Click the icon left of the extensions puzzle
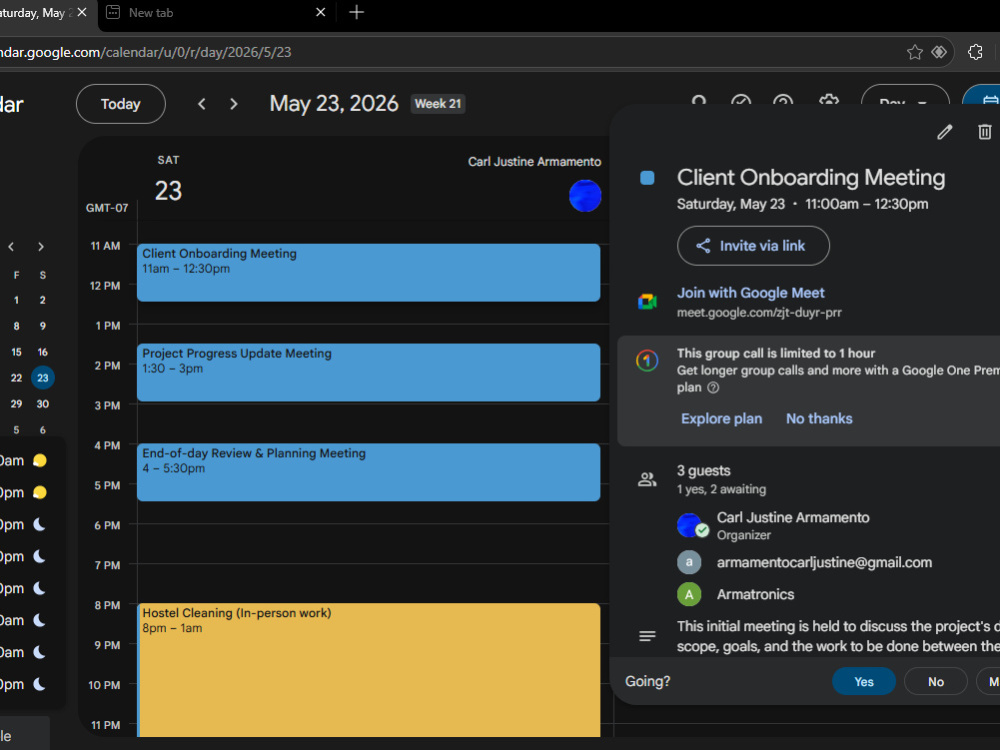Viewport: 1000px width, 750px height. tap(939, 52)
